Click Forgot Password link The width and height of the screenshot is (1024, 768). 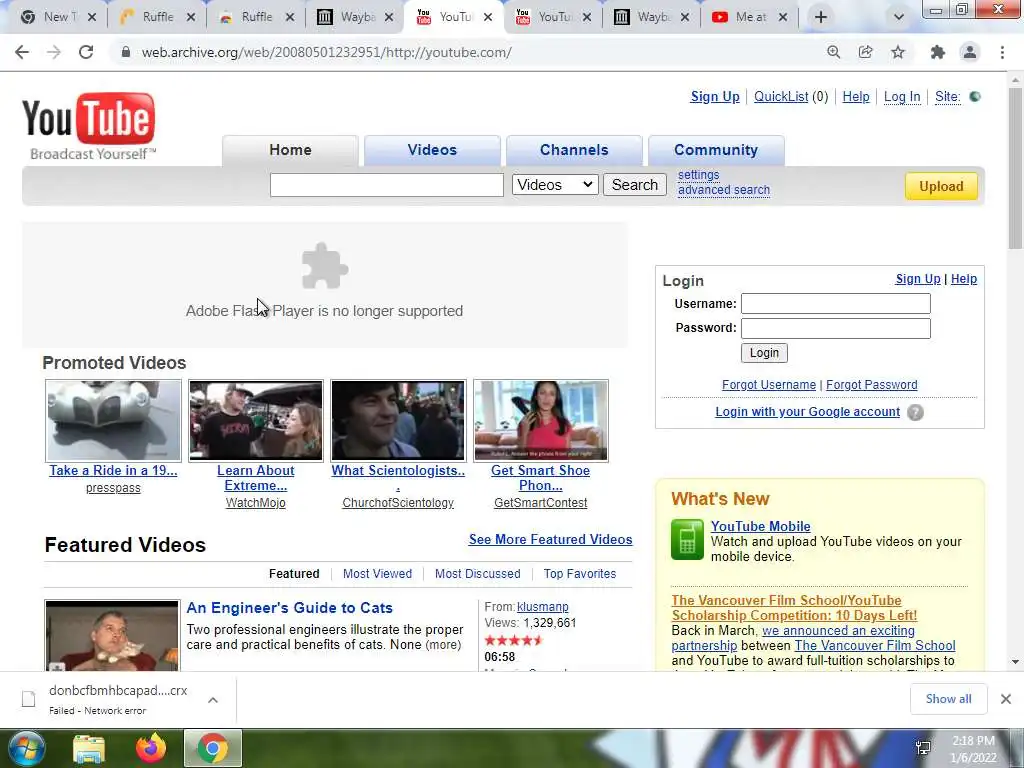[871, 385]
